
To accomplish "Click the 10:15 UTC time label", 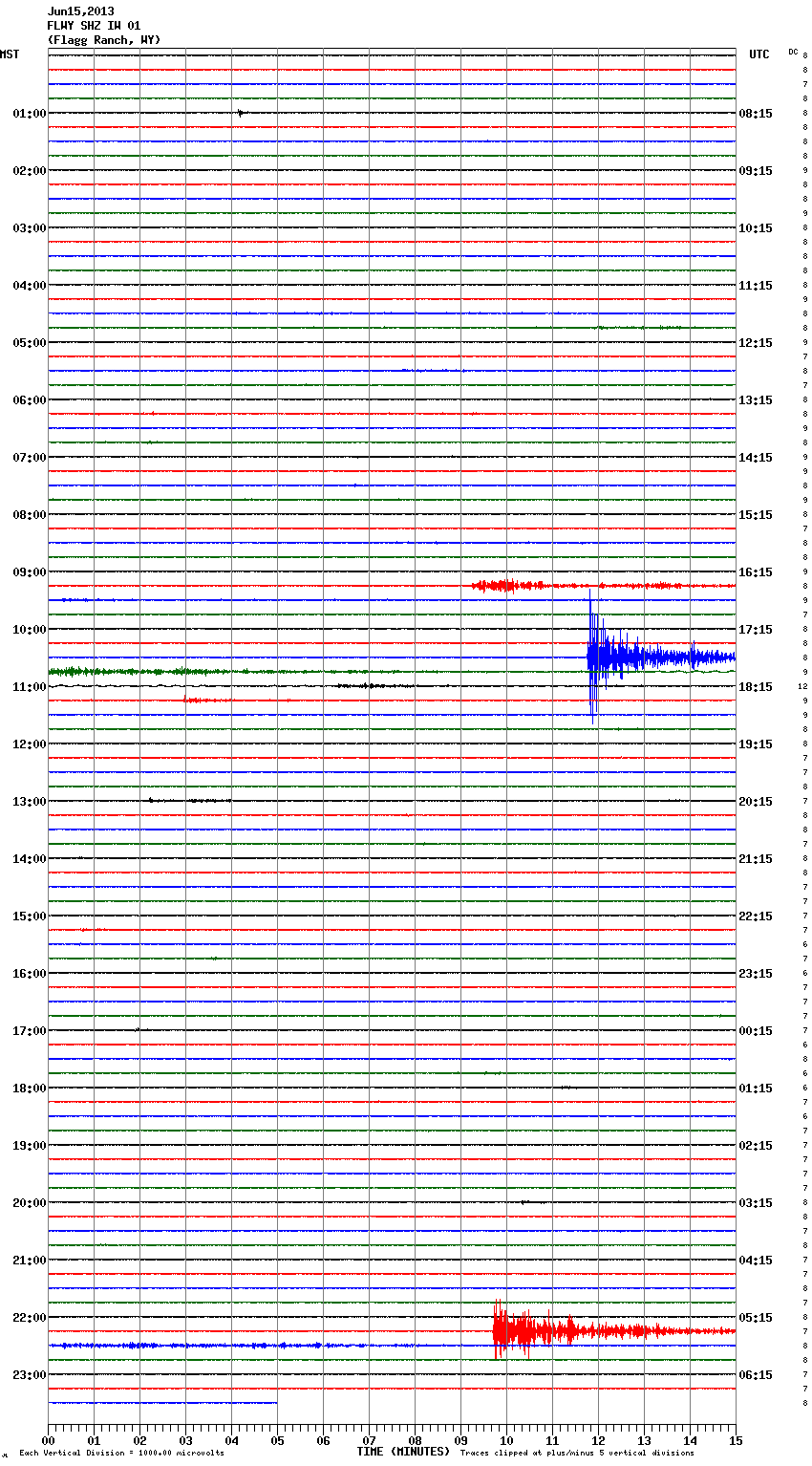I will click(756, 228).
